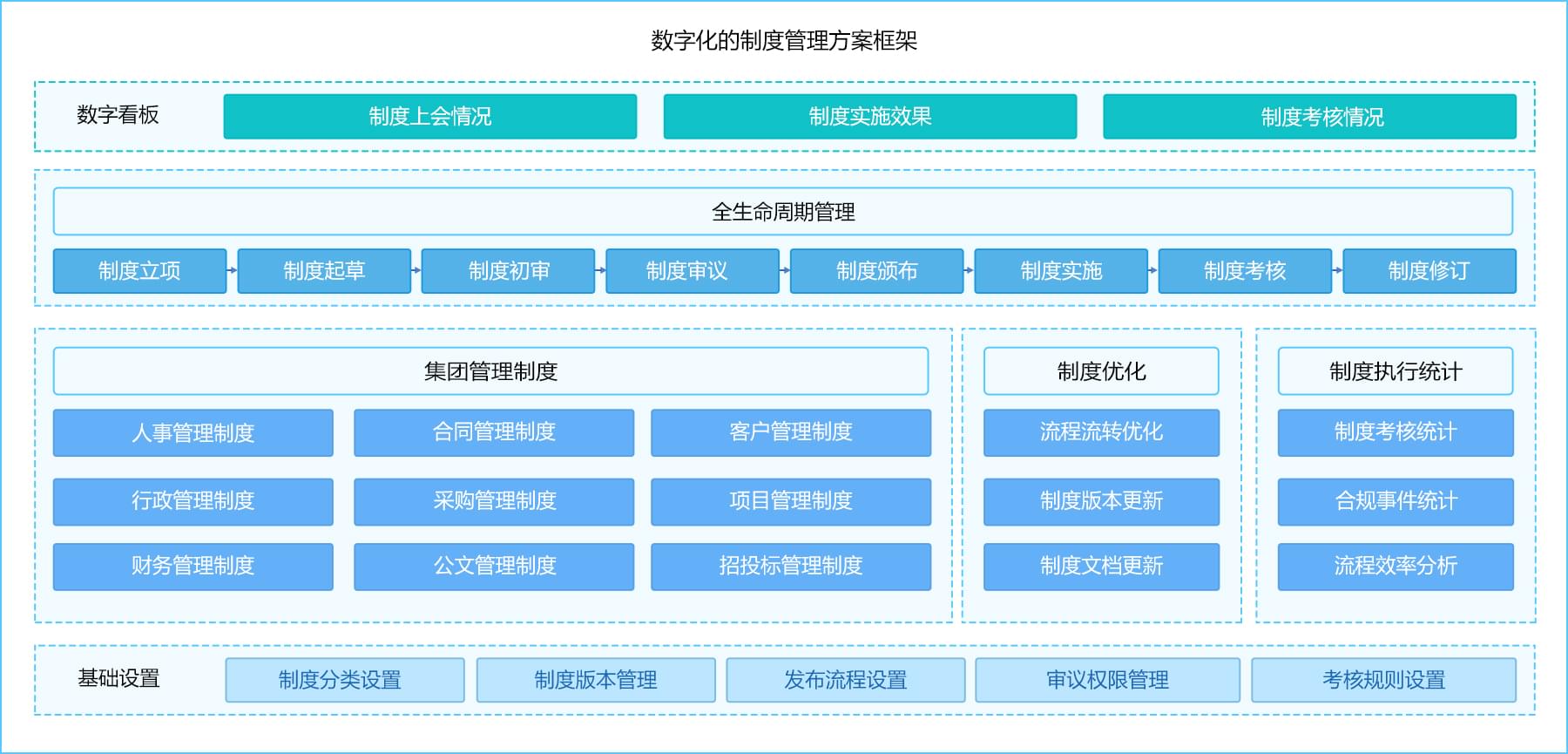Screen dimensions: 1568x754
Task: Open 审议权限管理 setting
Action: (1107, 680)
